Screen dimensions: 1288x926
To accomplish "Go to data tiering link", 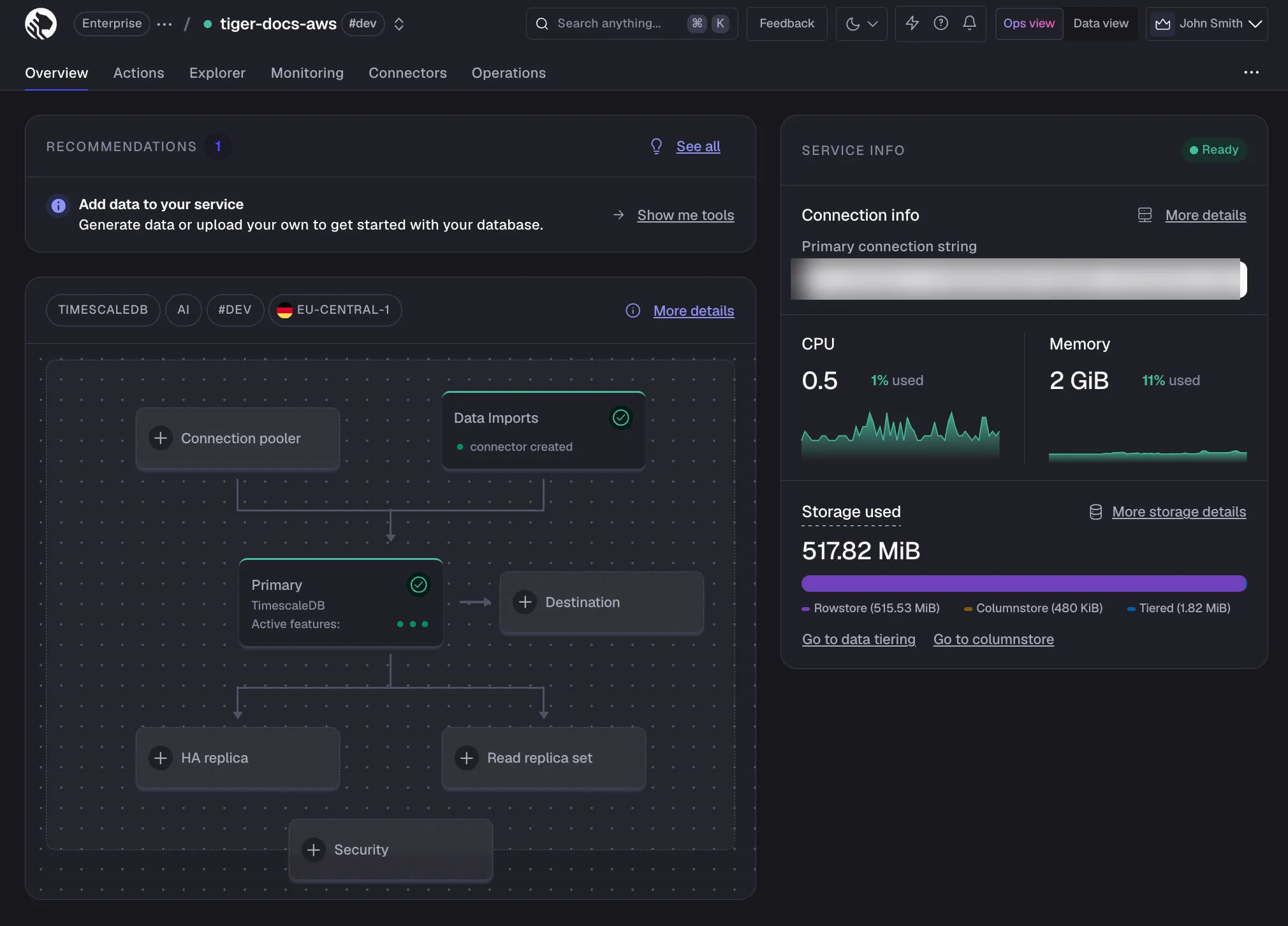I will click(x=859, y=640).
